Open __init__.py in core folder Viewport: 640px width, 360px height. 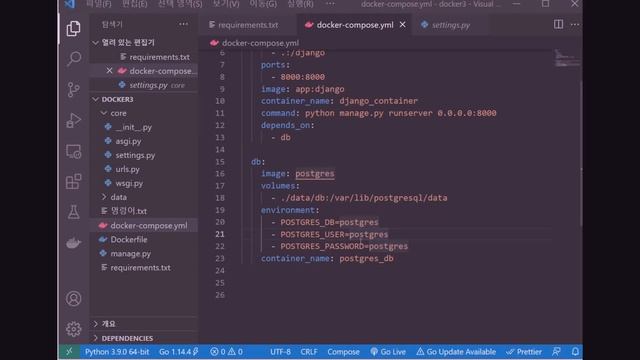click(144, 127)
